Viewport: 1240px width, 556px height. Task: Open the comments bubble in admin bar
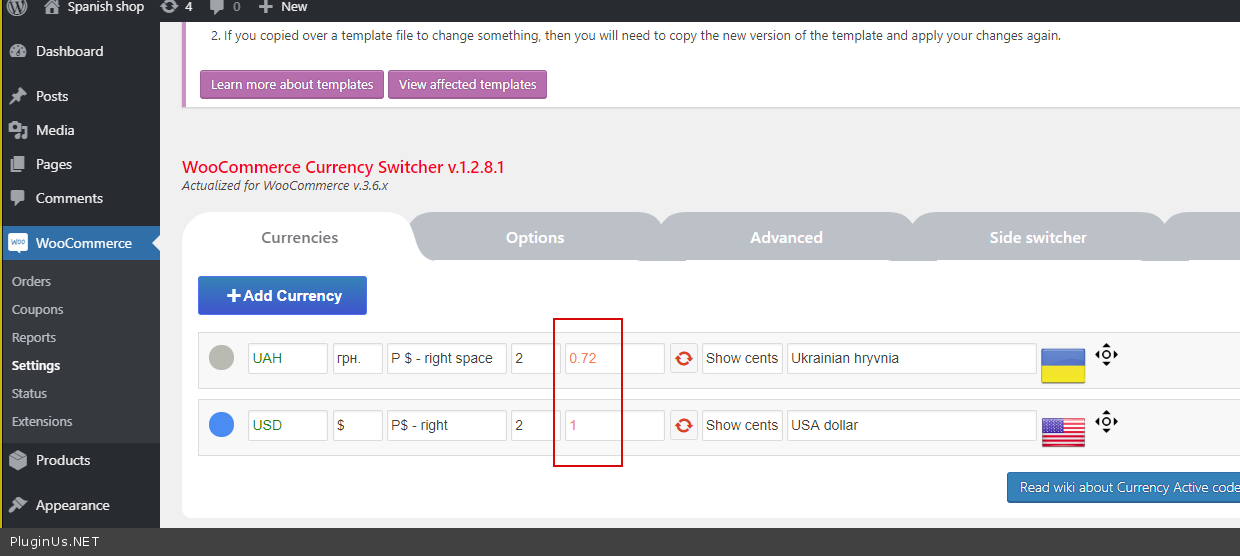pos(225,7)
